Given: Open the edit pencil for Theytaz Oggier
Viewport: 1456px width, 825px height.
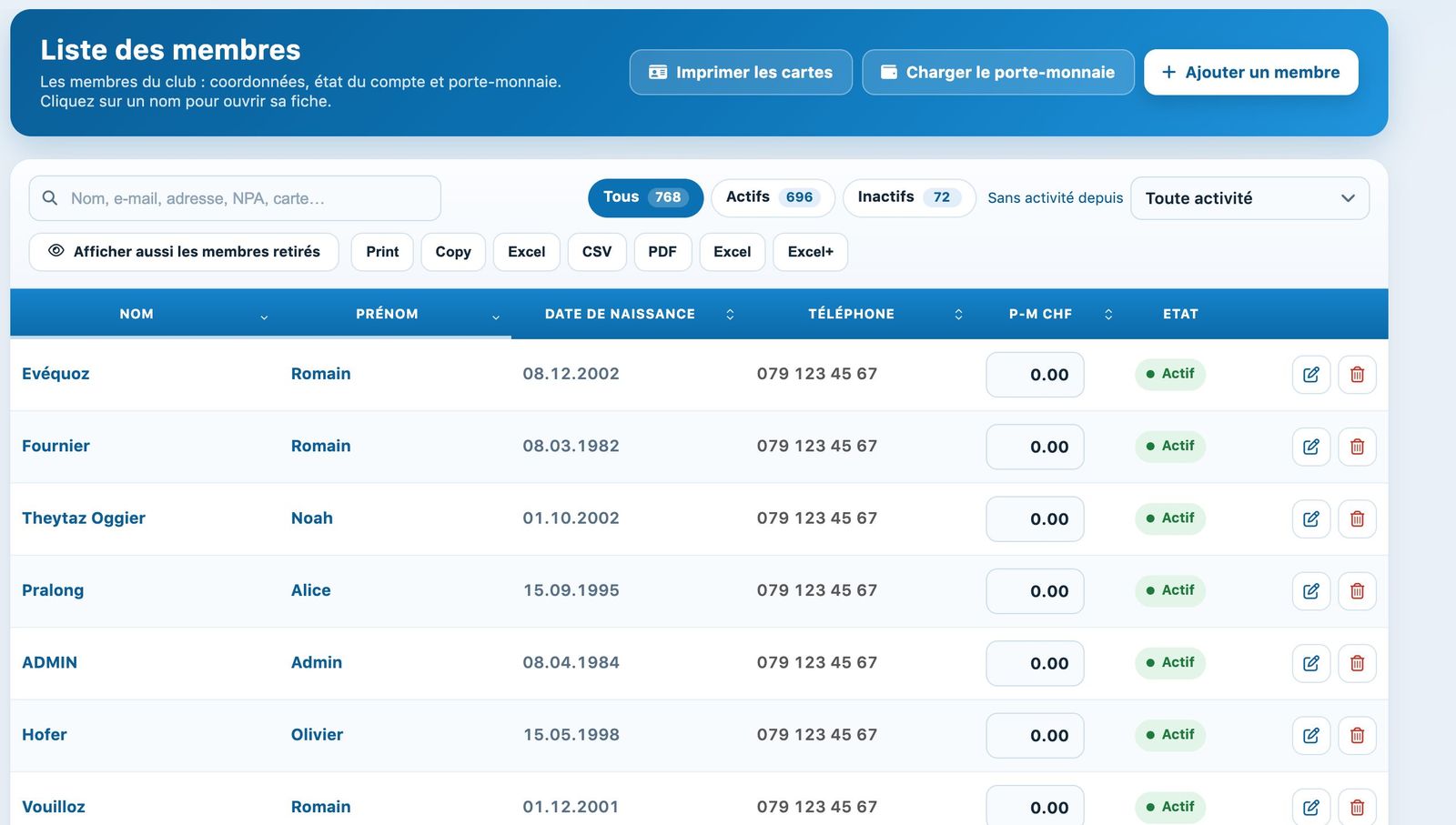Looking at the screenshot, I should (x=1311, y=518).
